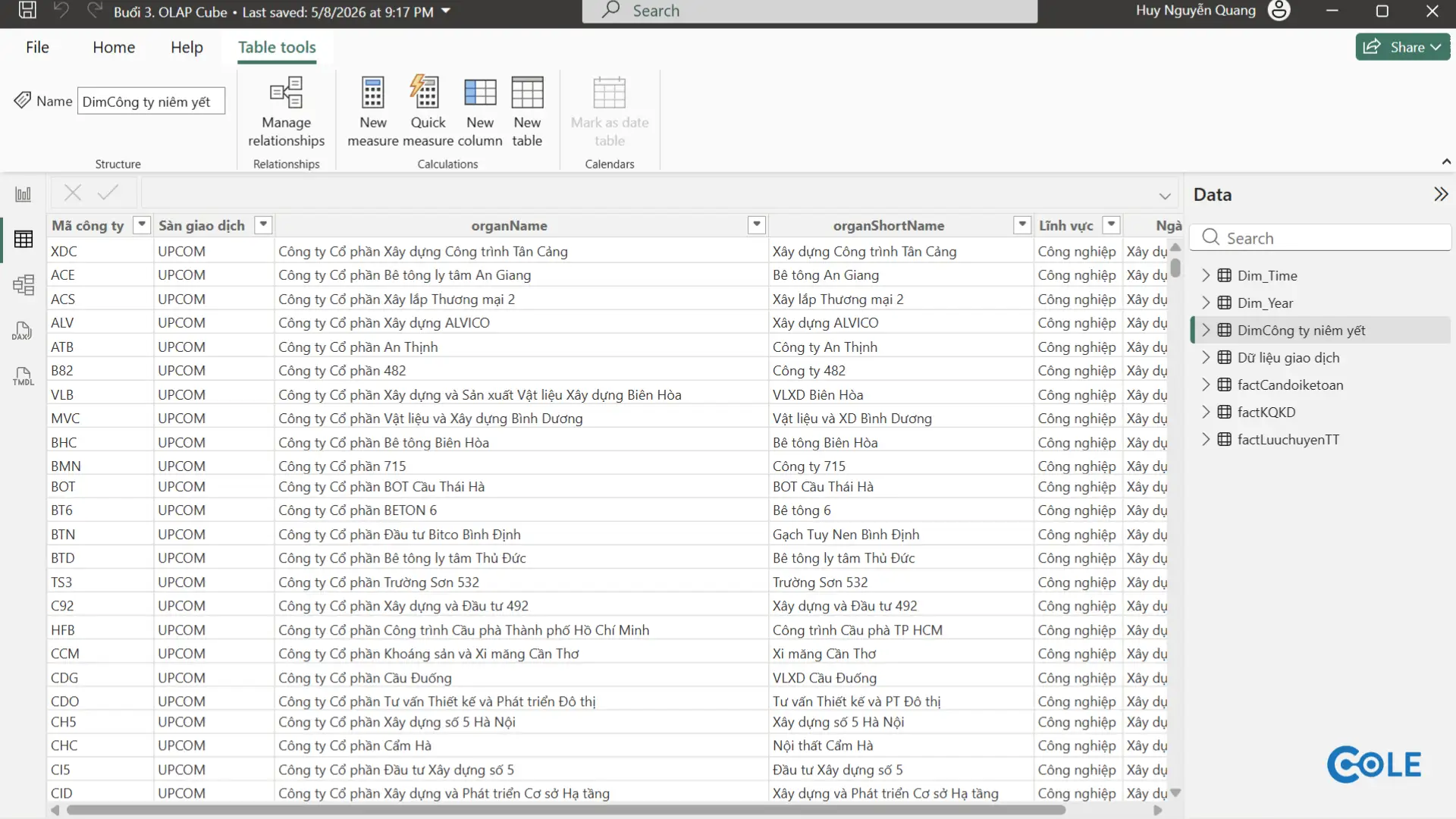
Task: Open file title save-info dropdown arrow
Action: coord(446,11)
